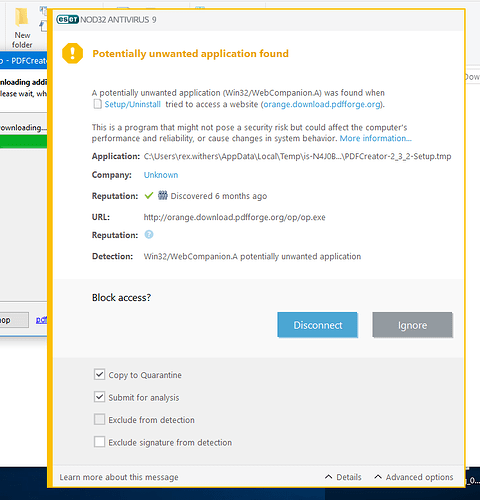Collapse the Details section
The width and height of the screenshot is (480, 500).
(x=343, y=477)
